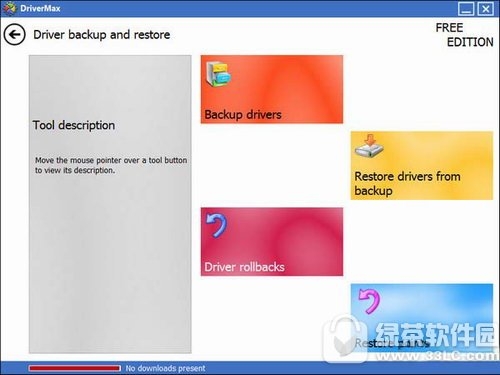The image size is (500, 375).
Task: Open the Backup drivers tool
Action: 272,89
